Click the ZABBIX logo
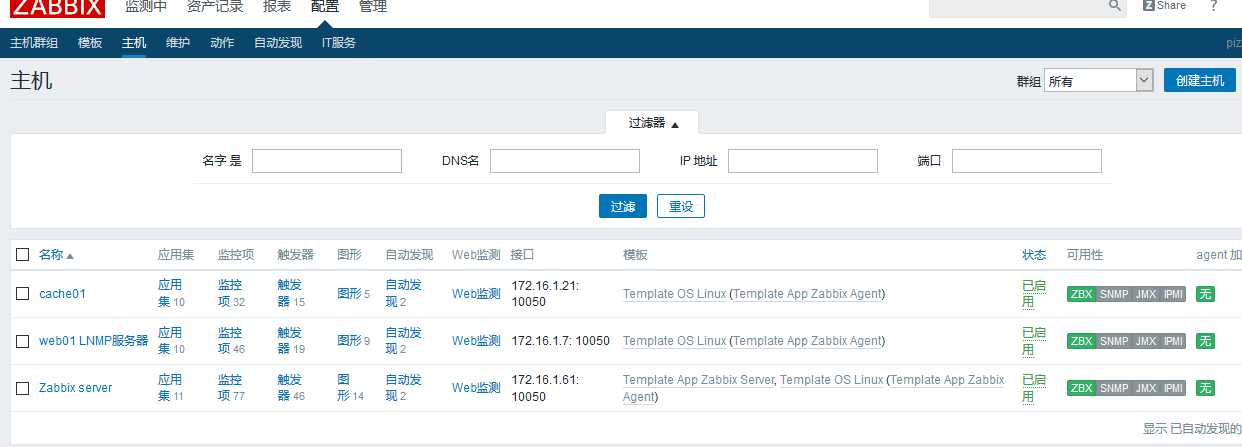Screen dimensions: 1242x447 57,7
